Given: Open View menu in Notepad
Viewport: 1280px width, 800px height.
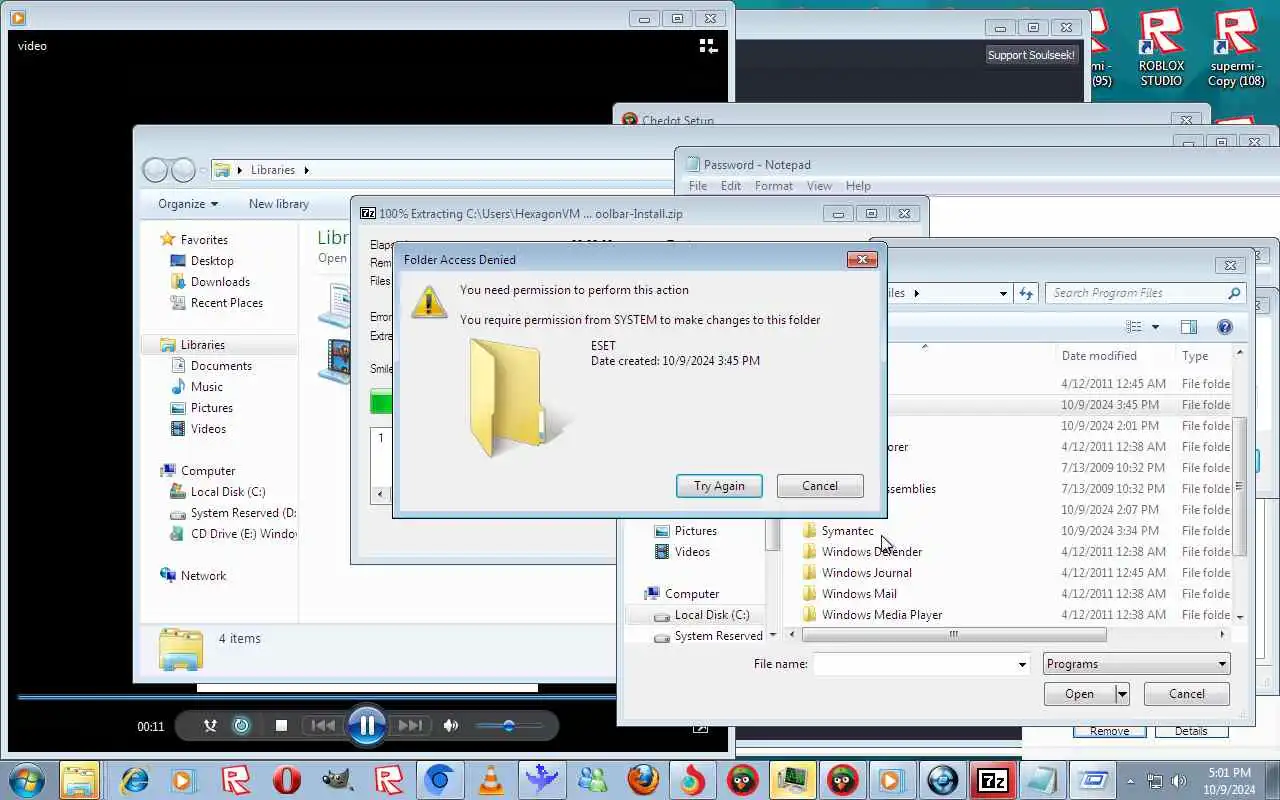Looking at the screenshot, I should coord(819,186).
